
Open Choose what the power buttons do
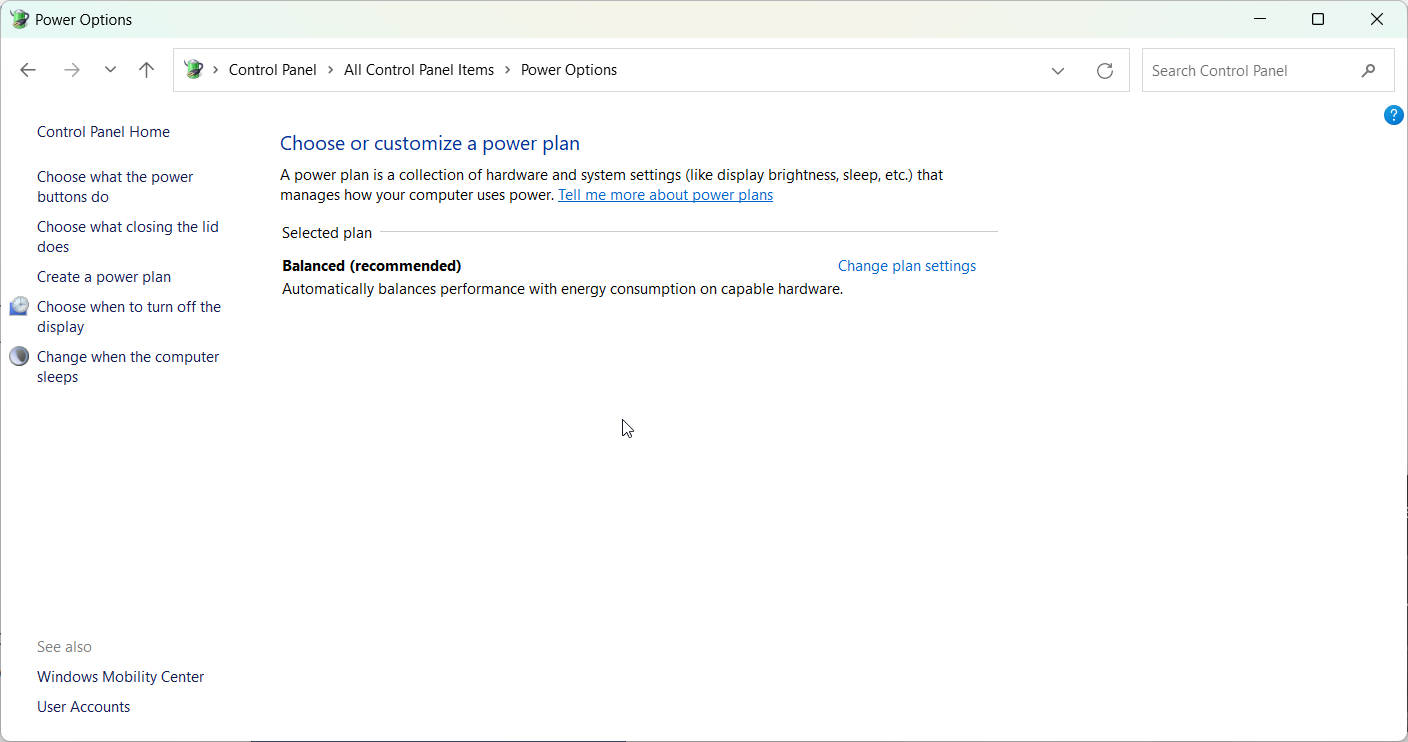115,187
